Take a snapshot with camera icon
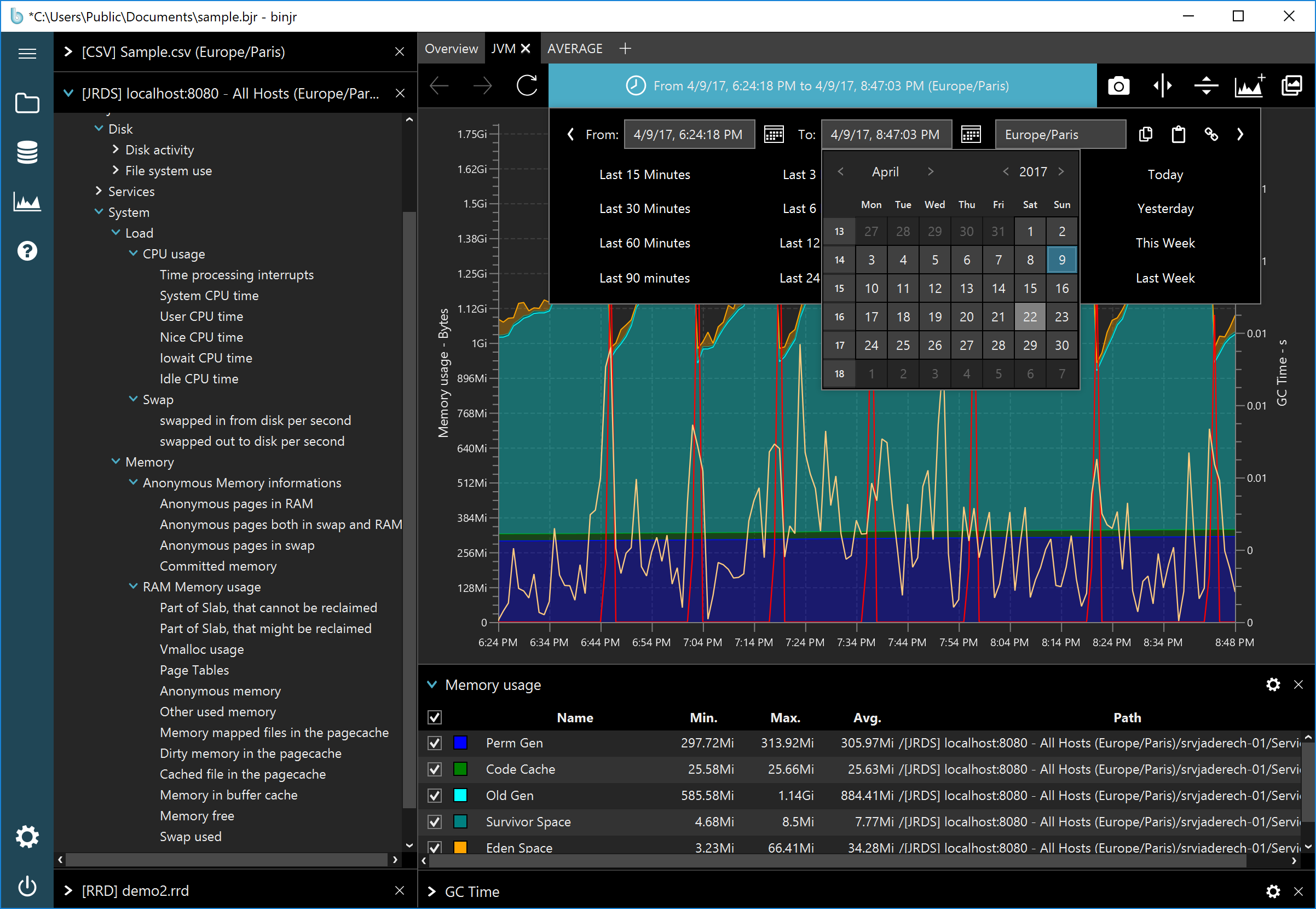The width and height of the screenshot is (1316, 909). pos(1118,86)
